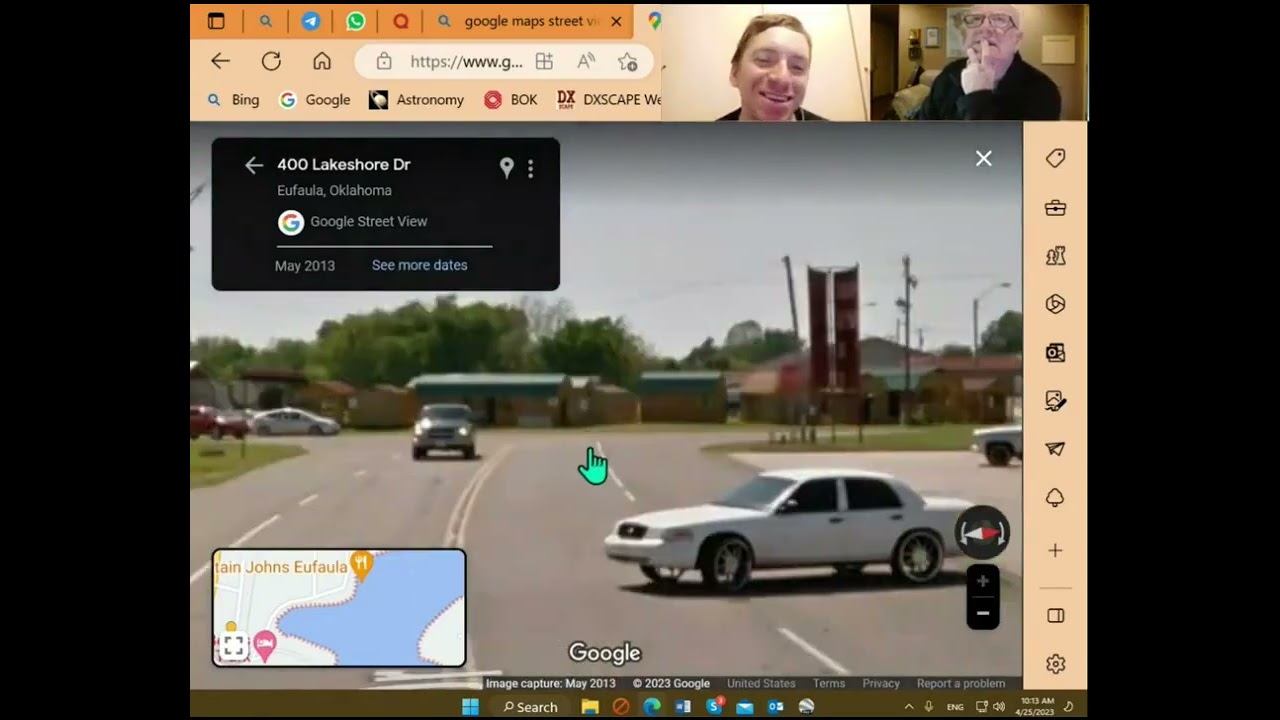The width and height of the screenshot is (1280, 720).
Task: Go back in browser history
Action: [x=220, y=61]
